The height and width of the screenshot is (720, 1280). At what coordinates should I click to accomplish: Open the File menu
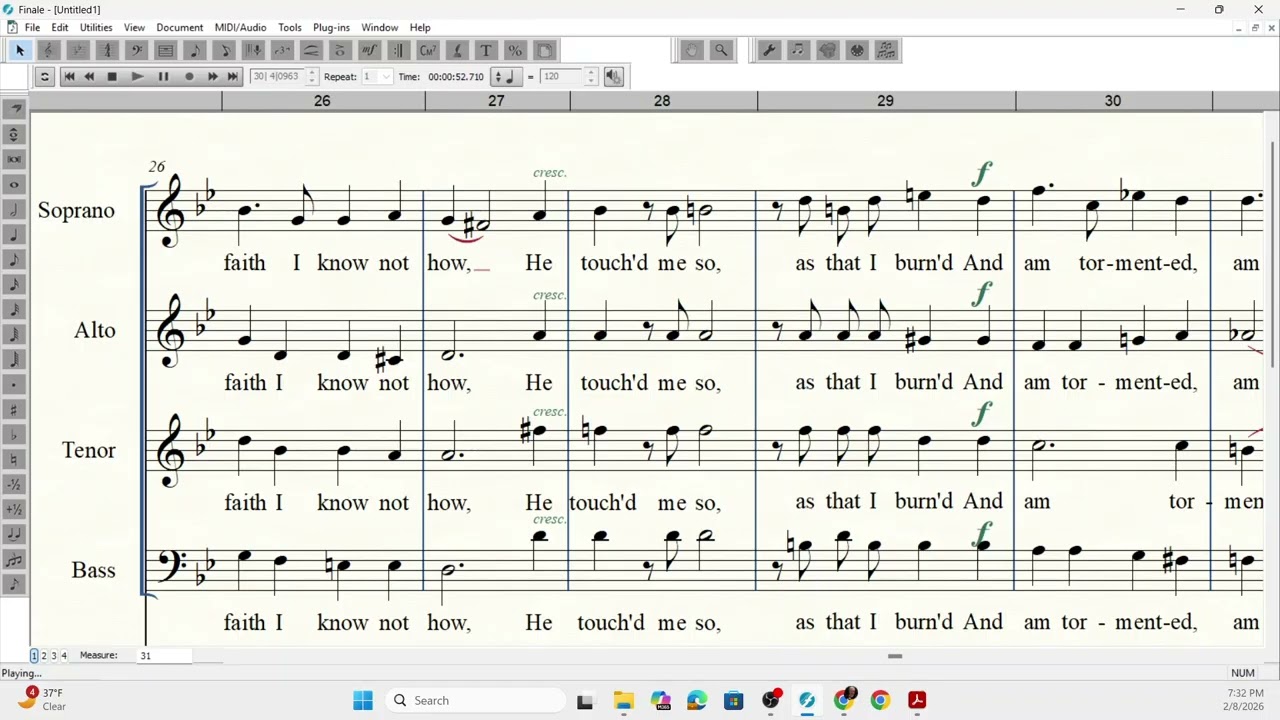[32, 27]
